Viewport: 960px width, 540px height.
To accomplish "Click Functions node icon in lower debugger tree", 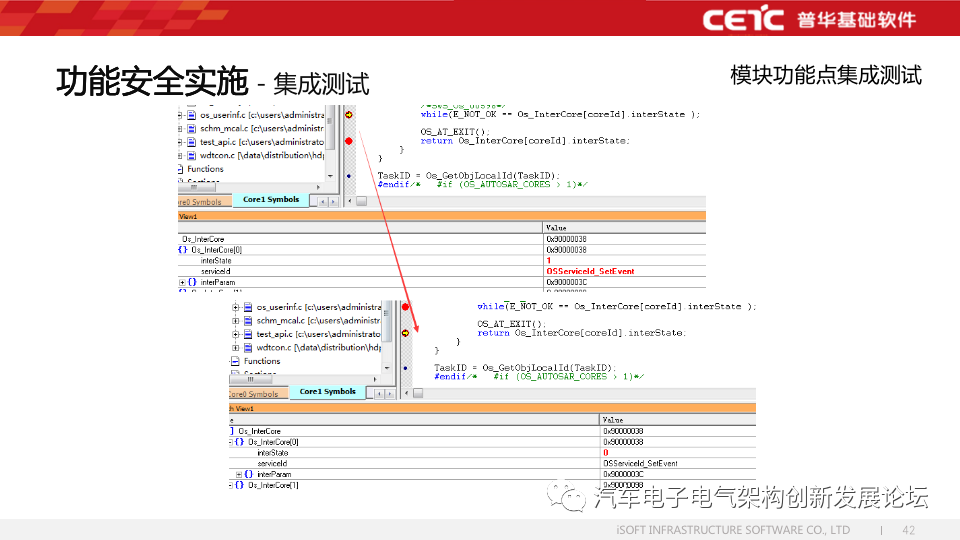I will tap(235, 361).
